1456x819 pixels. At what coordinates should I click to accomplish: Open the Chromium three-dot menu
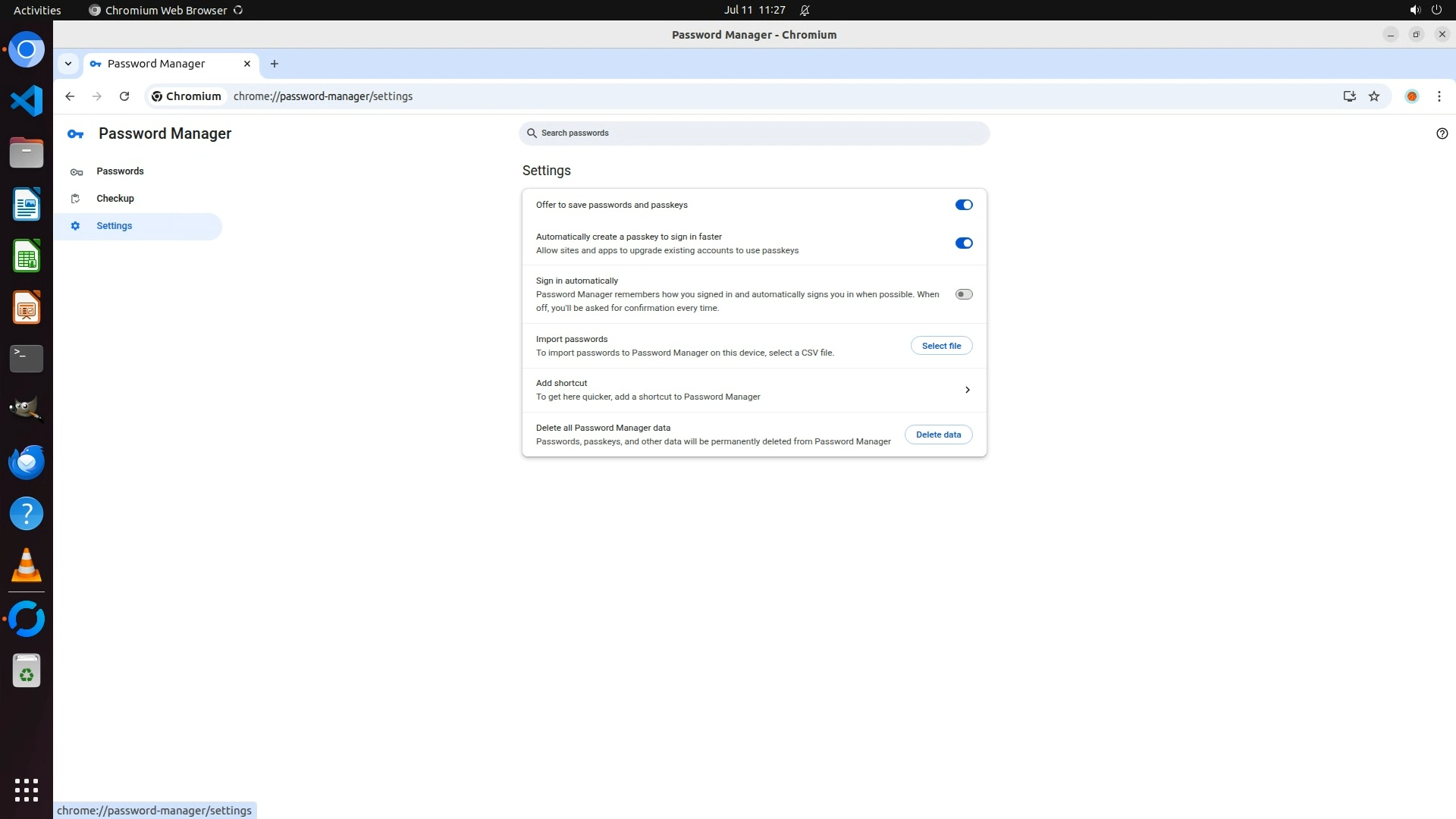tap(1439, 96)
